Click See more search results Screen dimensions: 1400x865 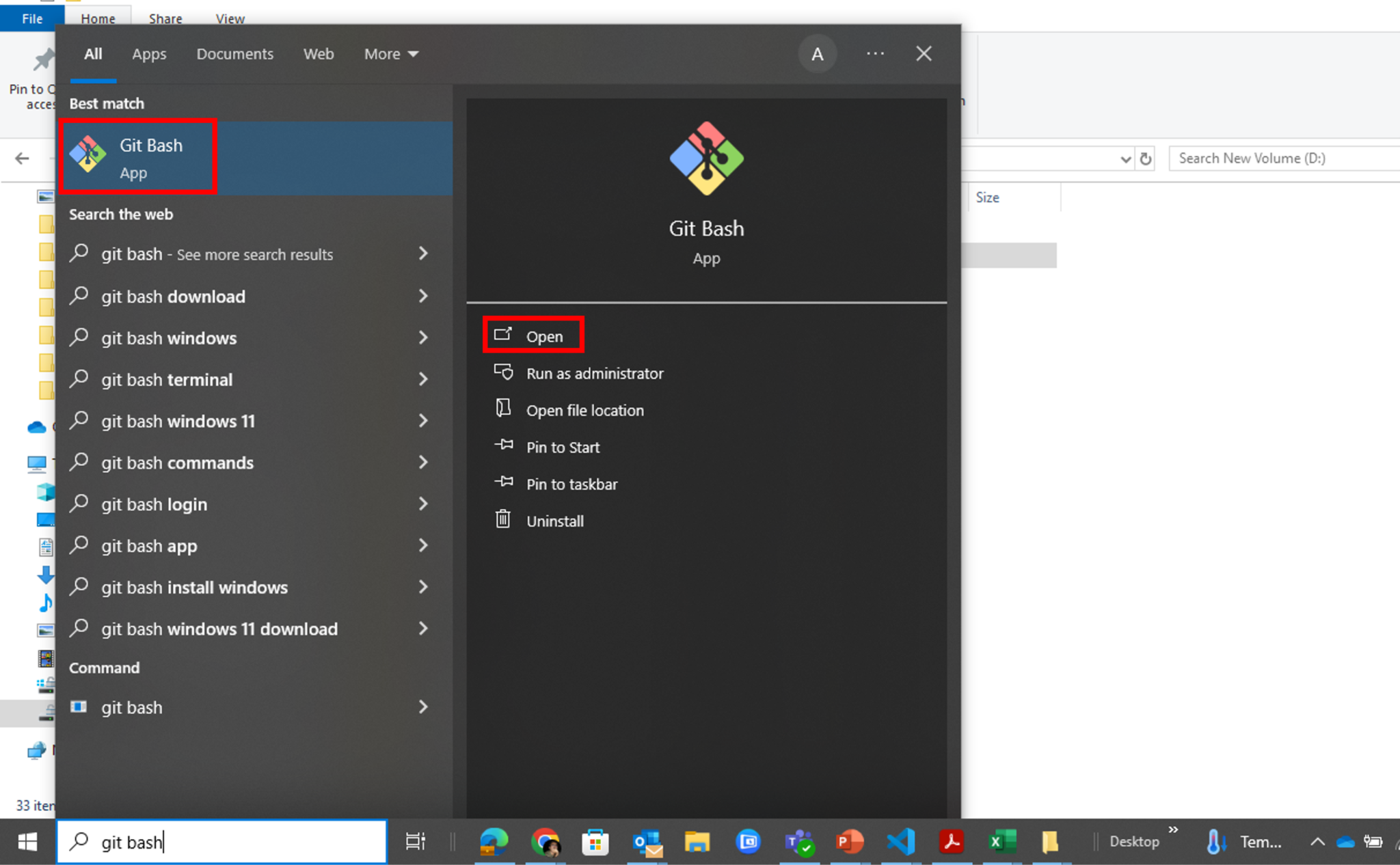point(216,253)
